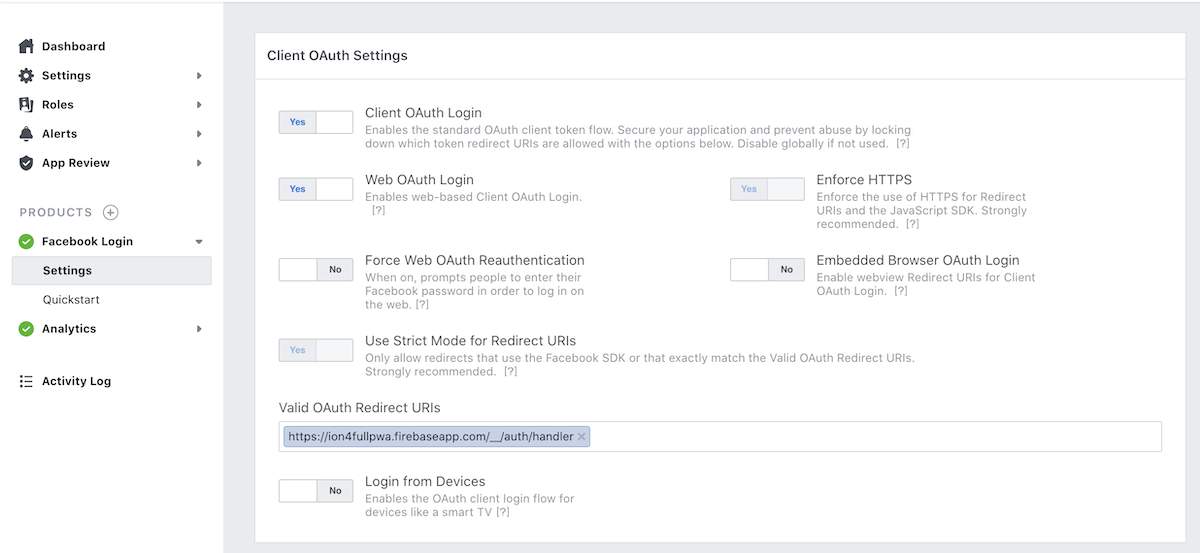Click the Valid OAuth Redirect URIs label

359,407
